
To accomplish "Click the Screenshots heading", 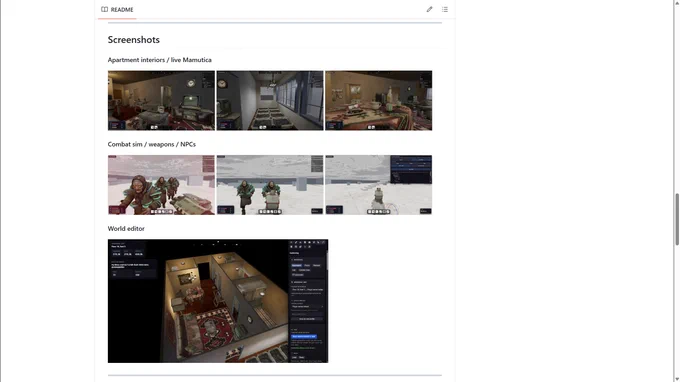I will click(134, 39).
